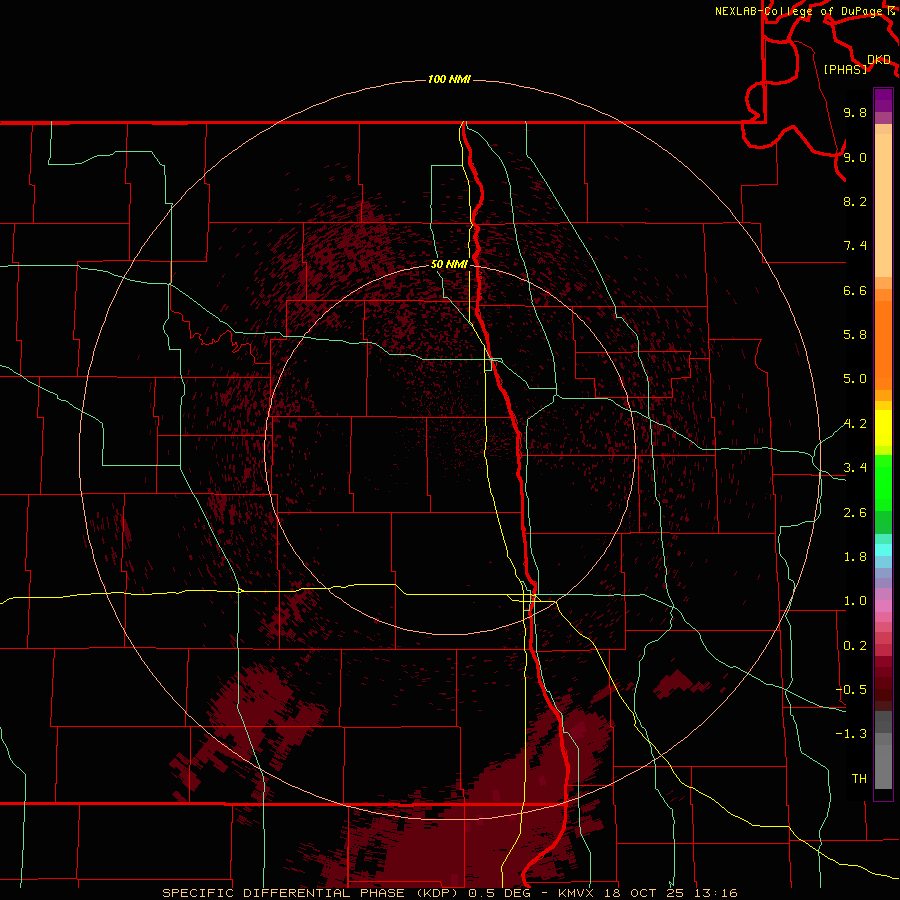Click the 50 NMI range ring label
The height and width of the screenshot is (900, 900).
pos(449,264)
